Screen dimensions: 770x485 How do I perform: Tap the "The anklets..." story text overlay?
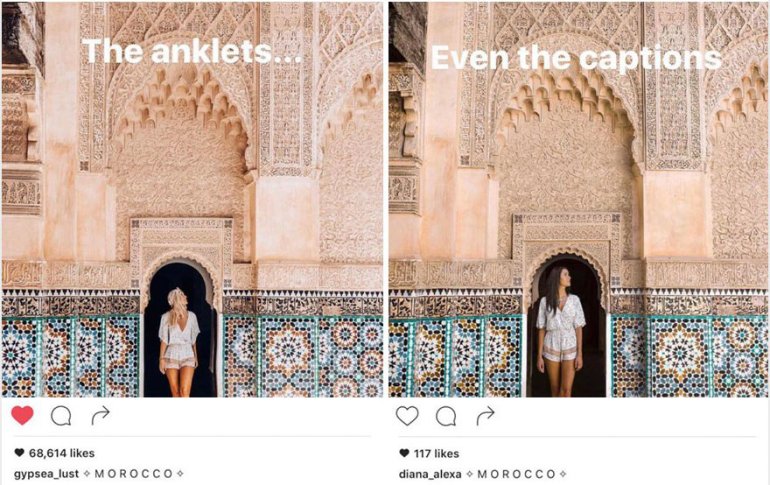point(192,51)
